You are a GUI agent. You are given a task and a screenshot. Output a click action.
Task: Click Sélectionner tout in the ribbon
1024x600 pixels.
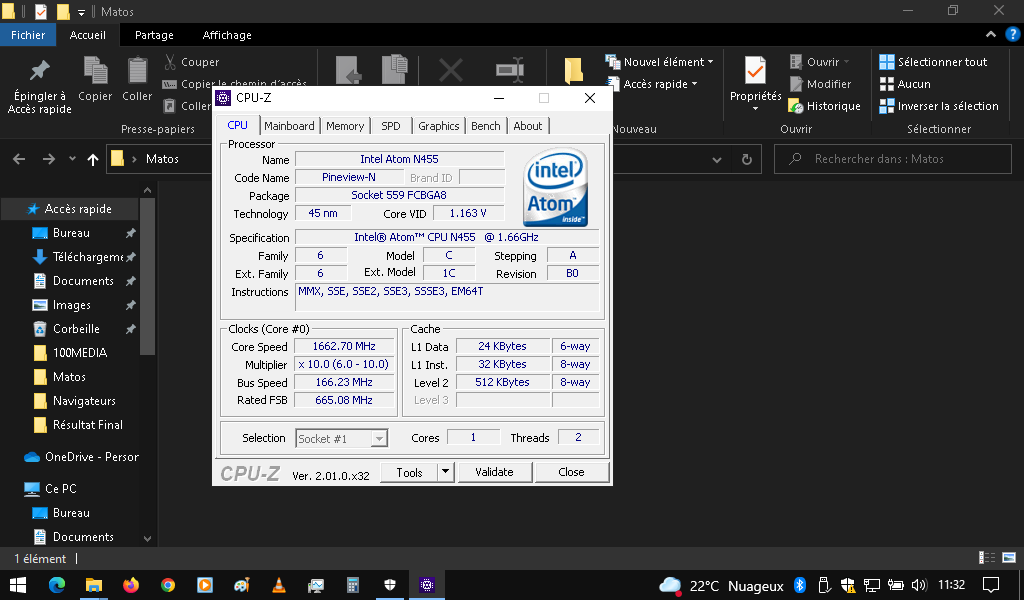pyautogui.click(x=933, y=62)
